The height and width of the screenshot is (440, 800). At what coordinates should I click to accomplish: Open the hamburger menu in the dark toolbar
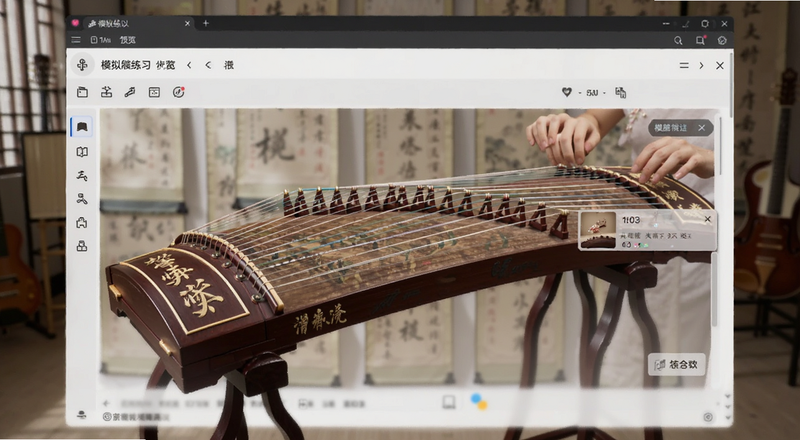(76, 40)
